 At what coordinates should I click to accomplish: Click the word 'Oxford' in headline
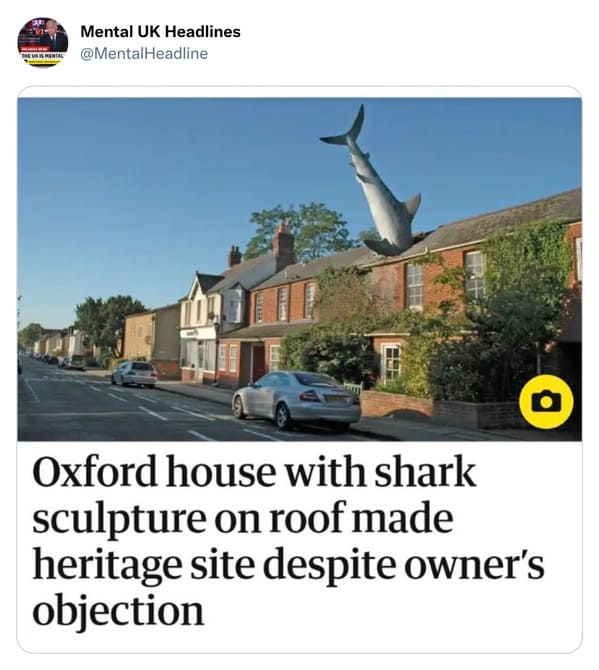point(95,472)
